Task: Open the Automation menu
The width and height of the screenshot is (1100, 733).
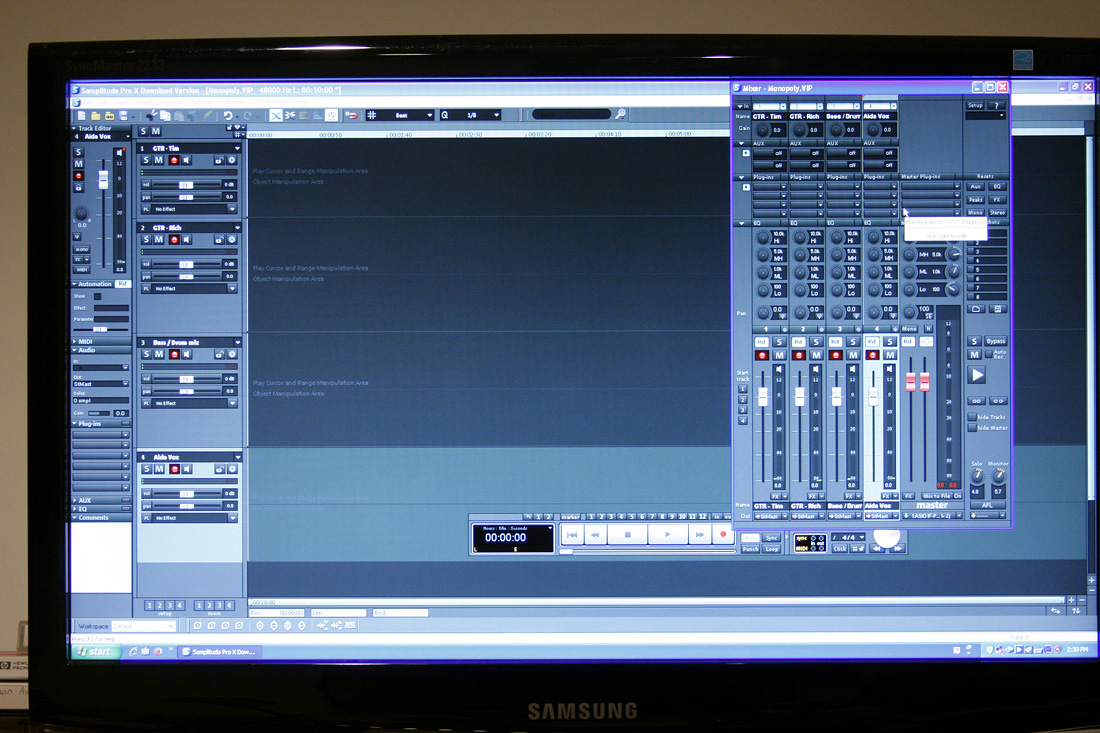Action: (204, 102)
